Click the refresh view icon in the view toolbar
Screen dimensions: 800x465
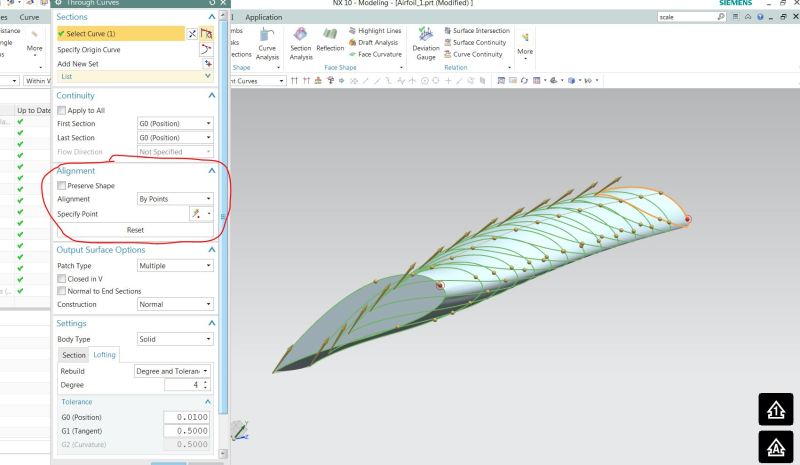(524, 81)
